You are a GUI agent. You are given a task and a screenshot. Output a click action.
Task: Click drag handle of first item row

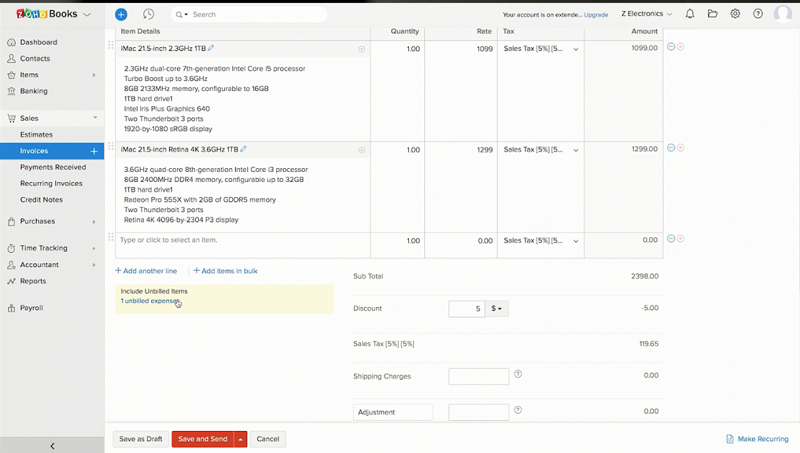110,45
